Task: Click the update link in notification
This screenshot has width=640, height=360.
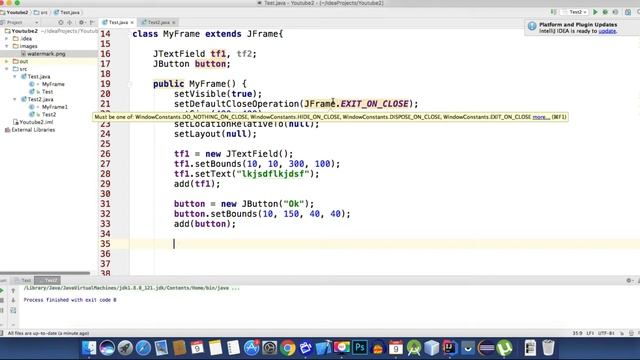Action: (x=607, y=31)
